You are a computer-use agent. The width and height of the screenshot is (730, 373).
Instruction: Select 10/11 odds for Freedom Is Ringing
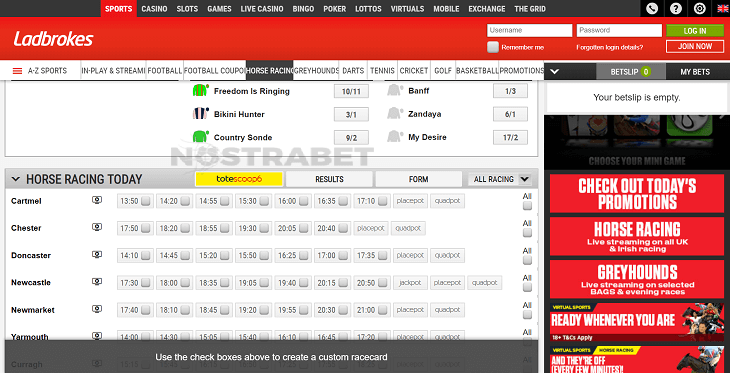(x=351, y=91)
